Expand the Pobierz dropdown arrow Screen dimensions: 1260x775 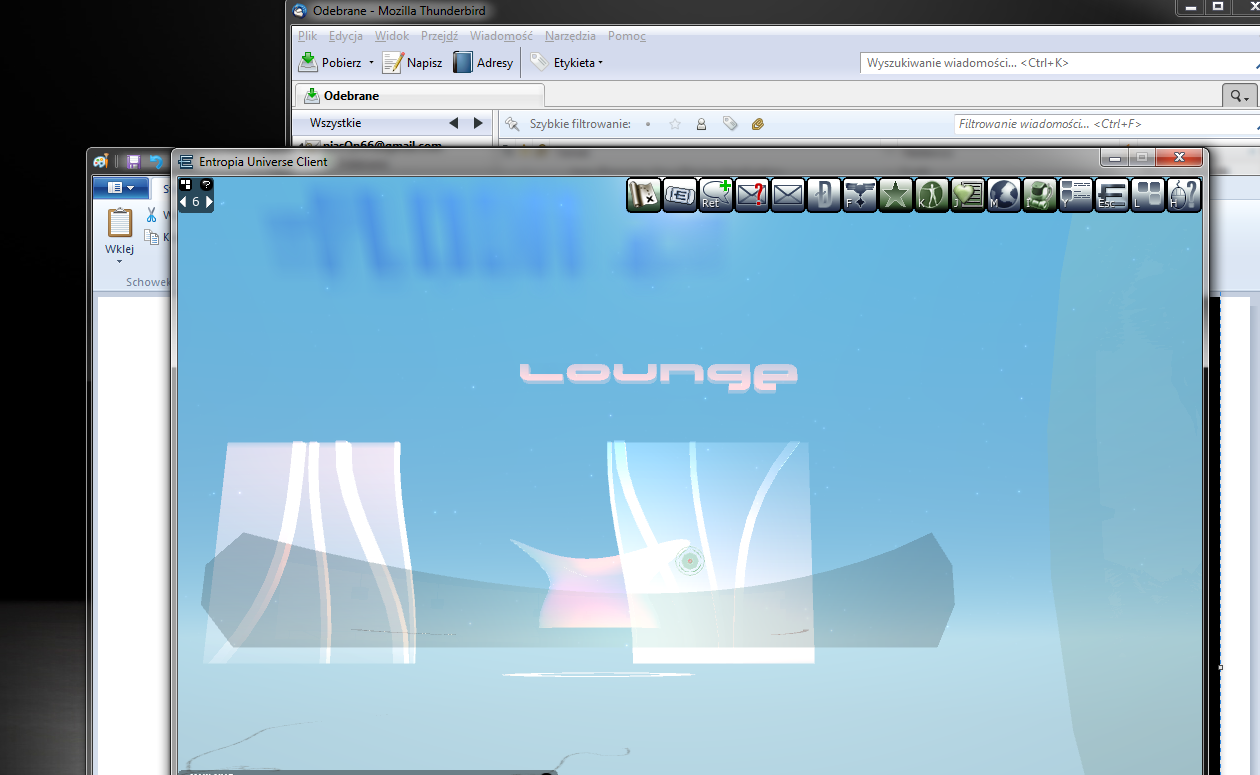pyautogui.click(x=371, y=63)
